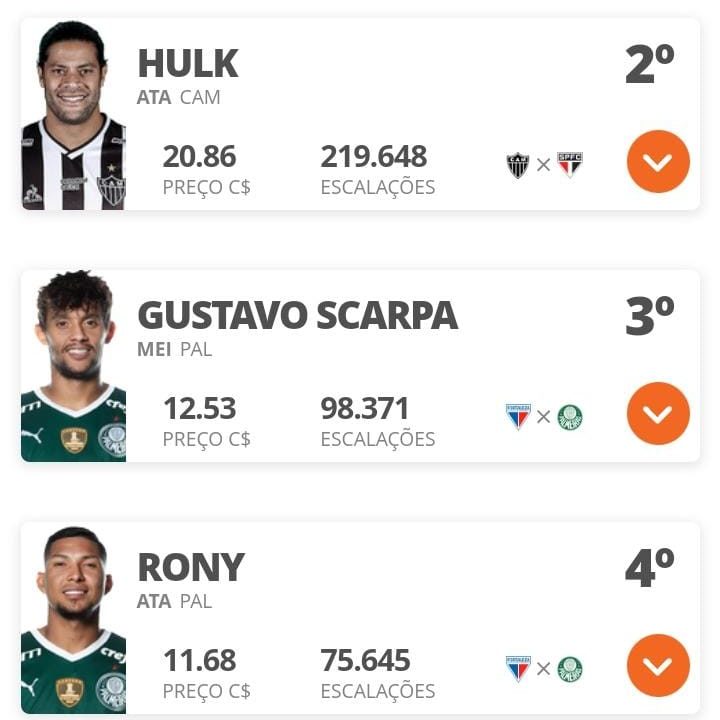
Task: Click the São Paulo FC crest icon
Action: [x=570, y=165]
